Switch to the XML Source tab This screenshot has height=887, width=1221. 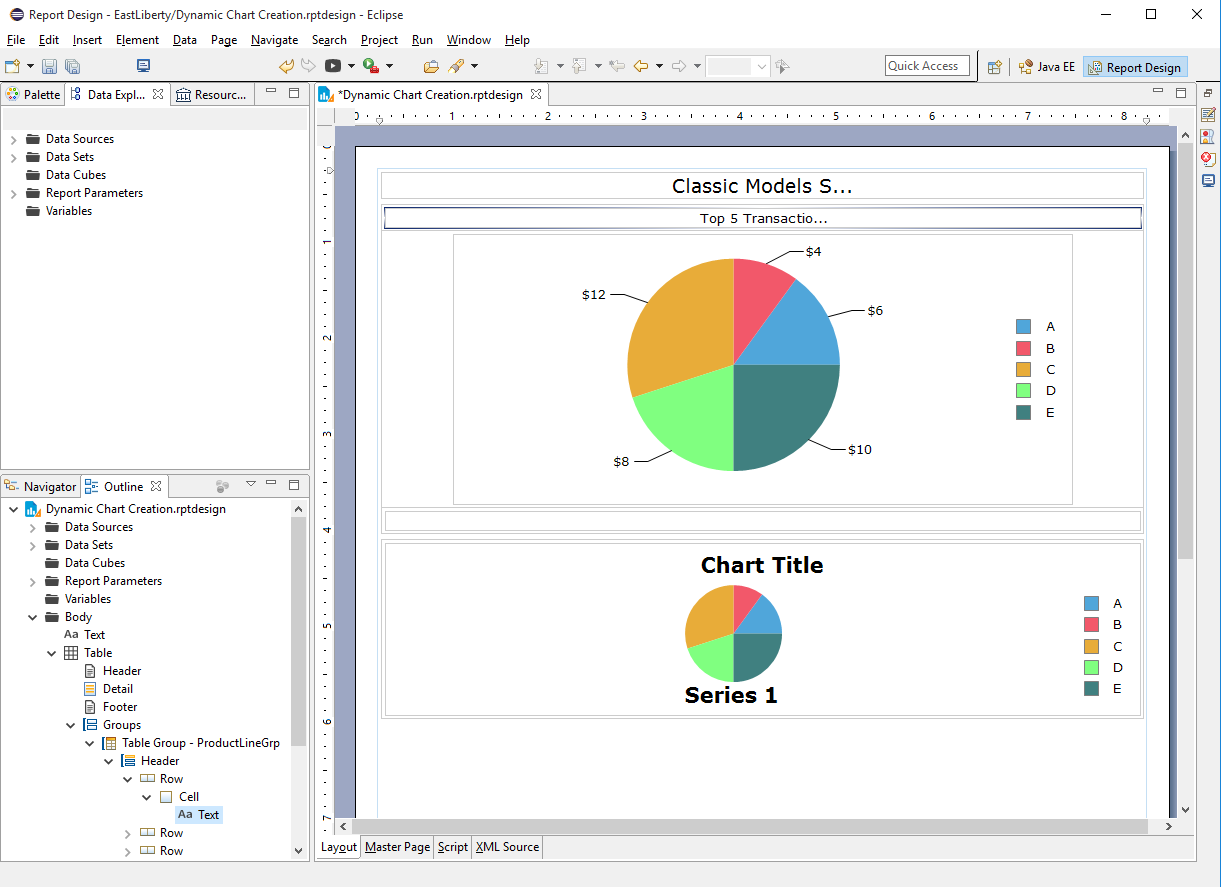point(507,847)
